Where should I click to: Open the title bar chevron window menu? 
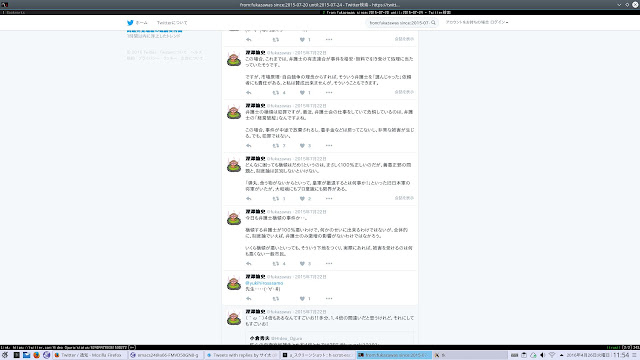[x=619, y=5]
